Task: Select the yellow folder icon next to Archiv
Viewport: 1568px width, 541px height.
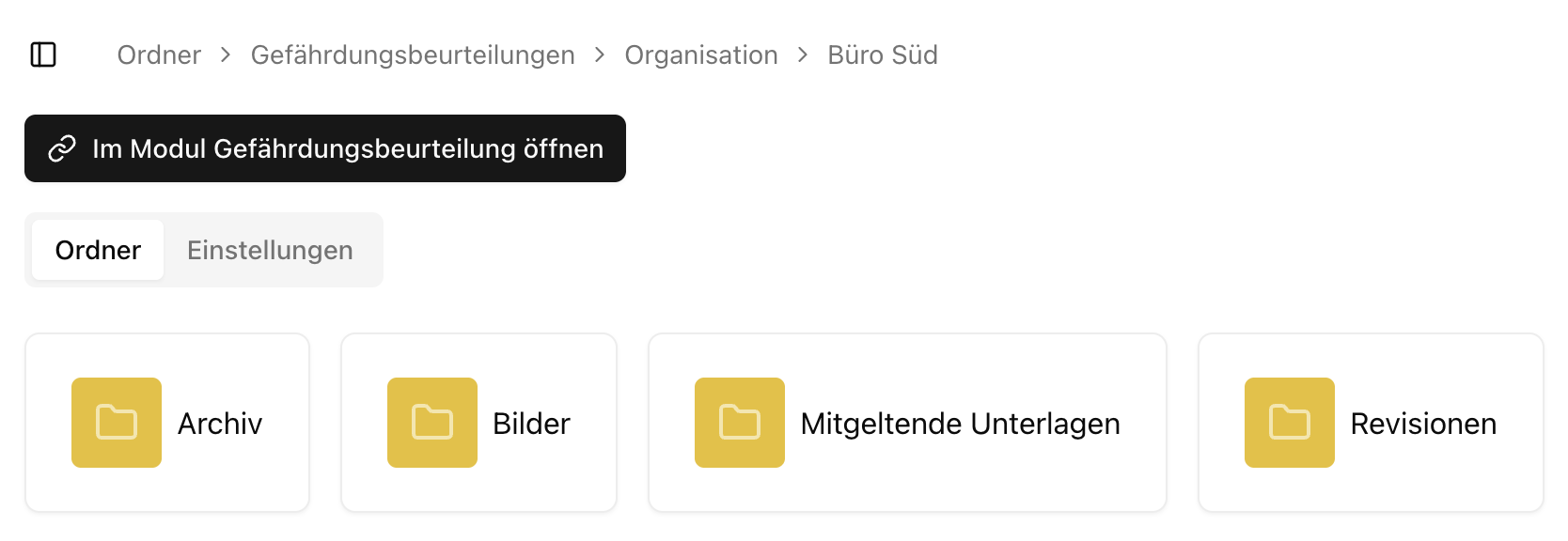Action: pyautogui.click(x=117, y=423)
